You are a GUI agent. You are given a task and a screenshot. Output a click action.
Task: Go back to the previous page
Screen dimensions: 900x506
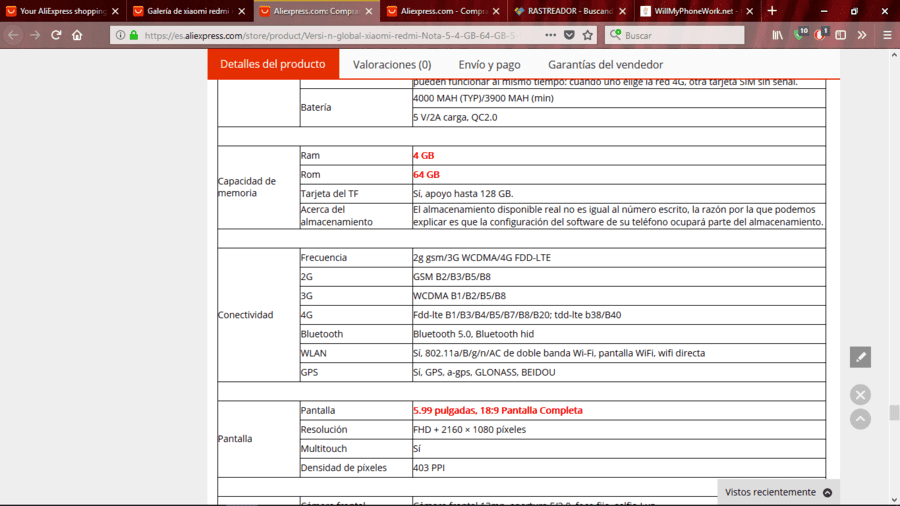(13, 35)
